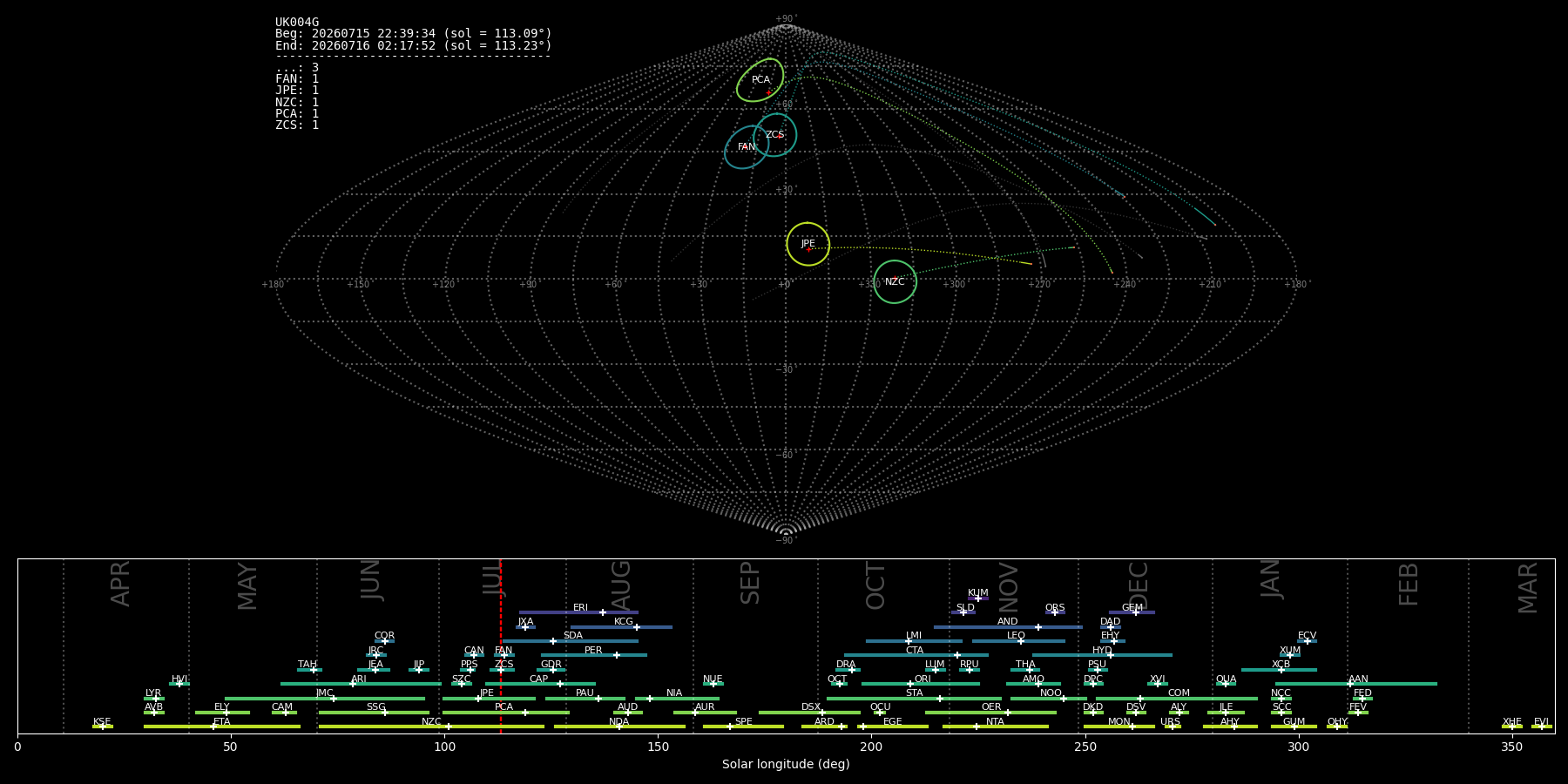Click the QUA shower bar label
The image size is (1568, 784).
click(x=1227, y=679)
